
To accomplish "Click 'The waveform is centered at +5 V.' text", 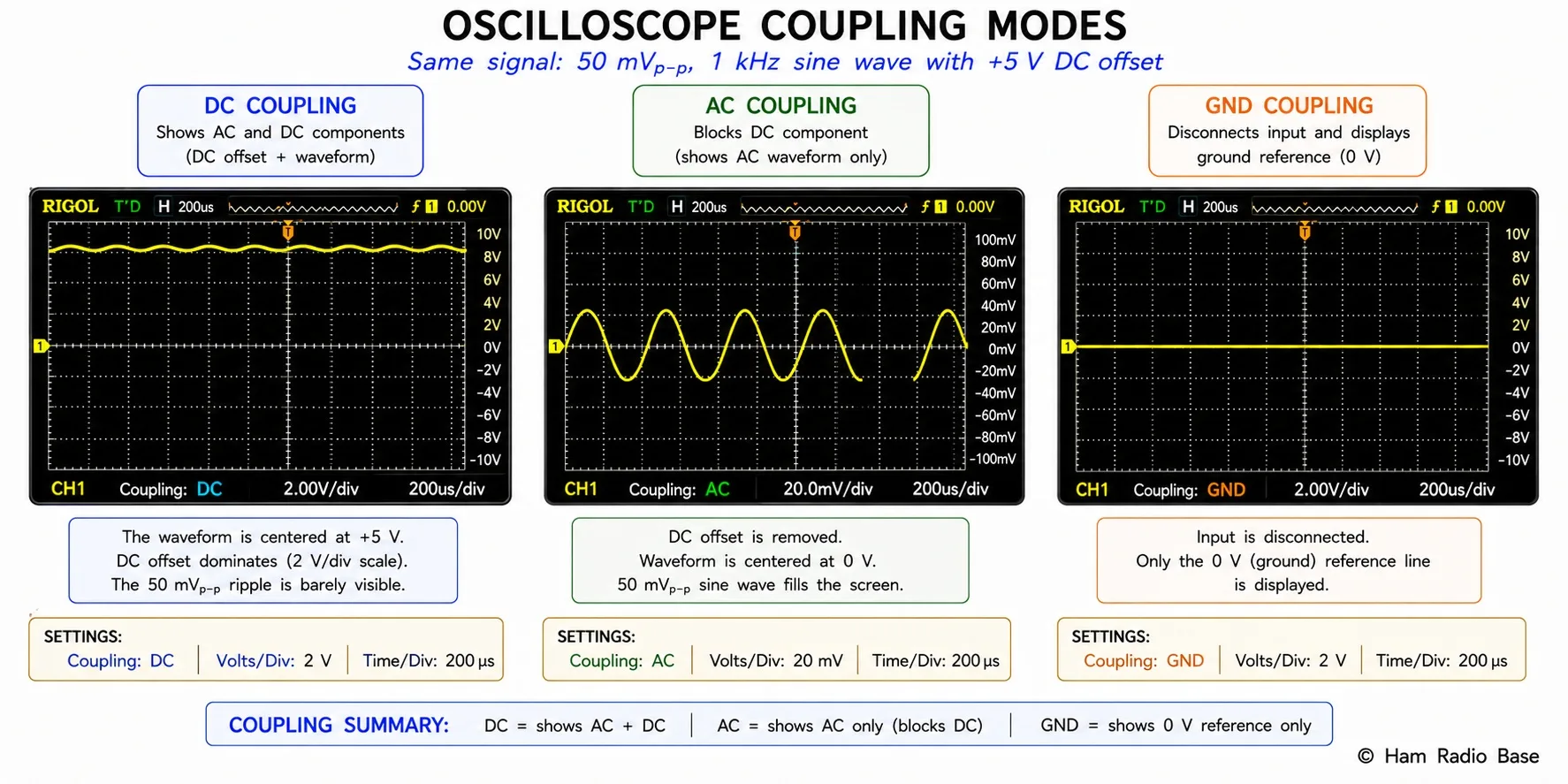I will [263, 537].
